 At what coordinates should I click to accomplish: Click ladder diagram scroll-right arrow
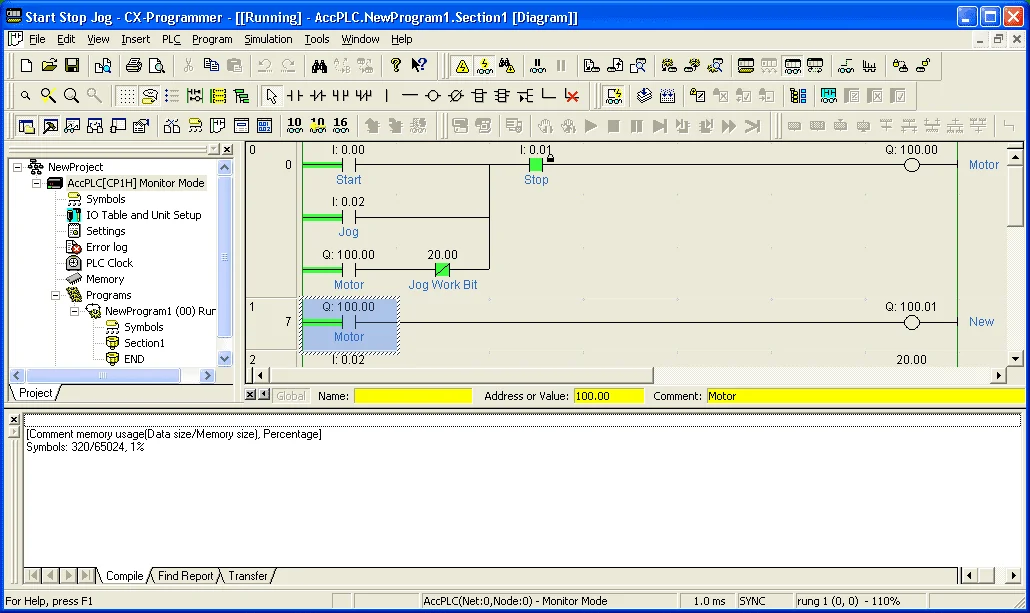tap(998, 376)
